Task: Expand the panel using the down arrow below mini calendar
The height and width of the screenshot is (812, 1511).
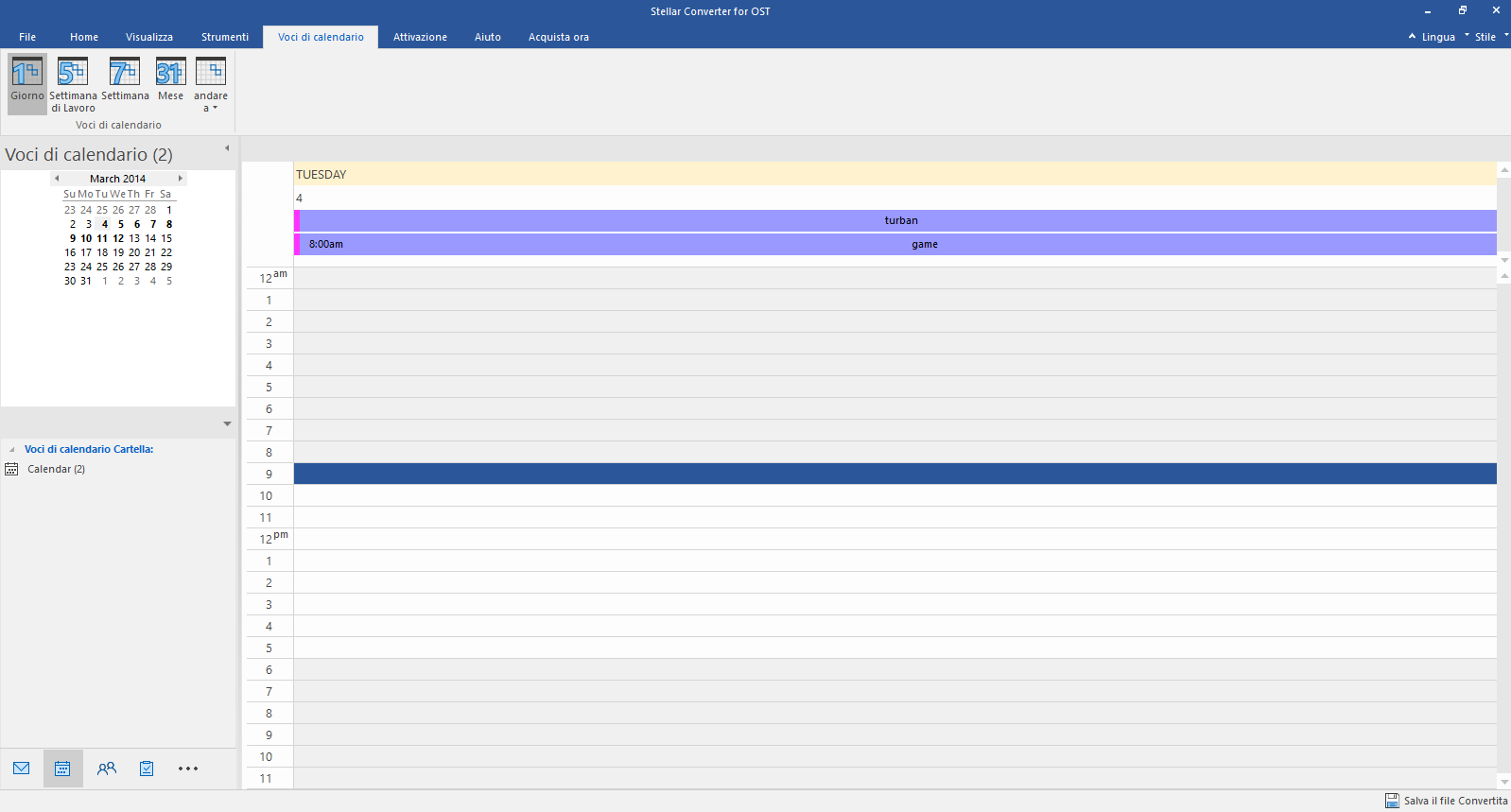Action: point(227,423)
